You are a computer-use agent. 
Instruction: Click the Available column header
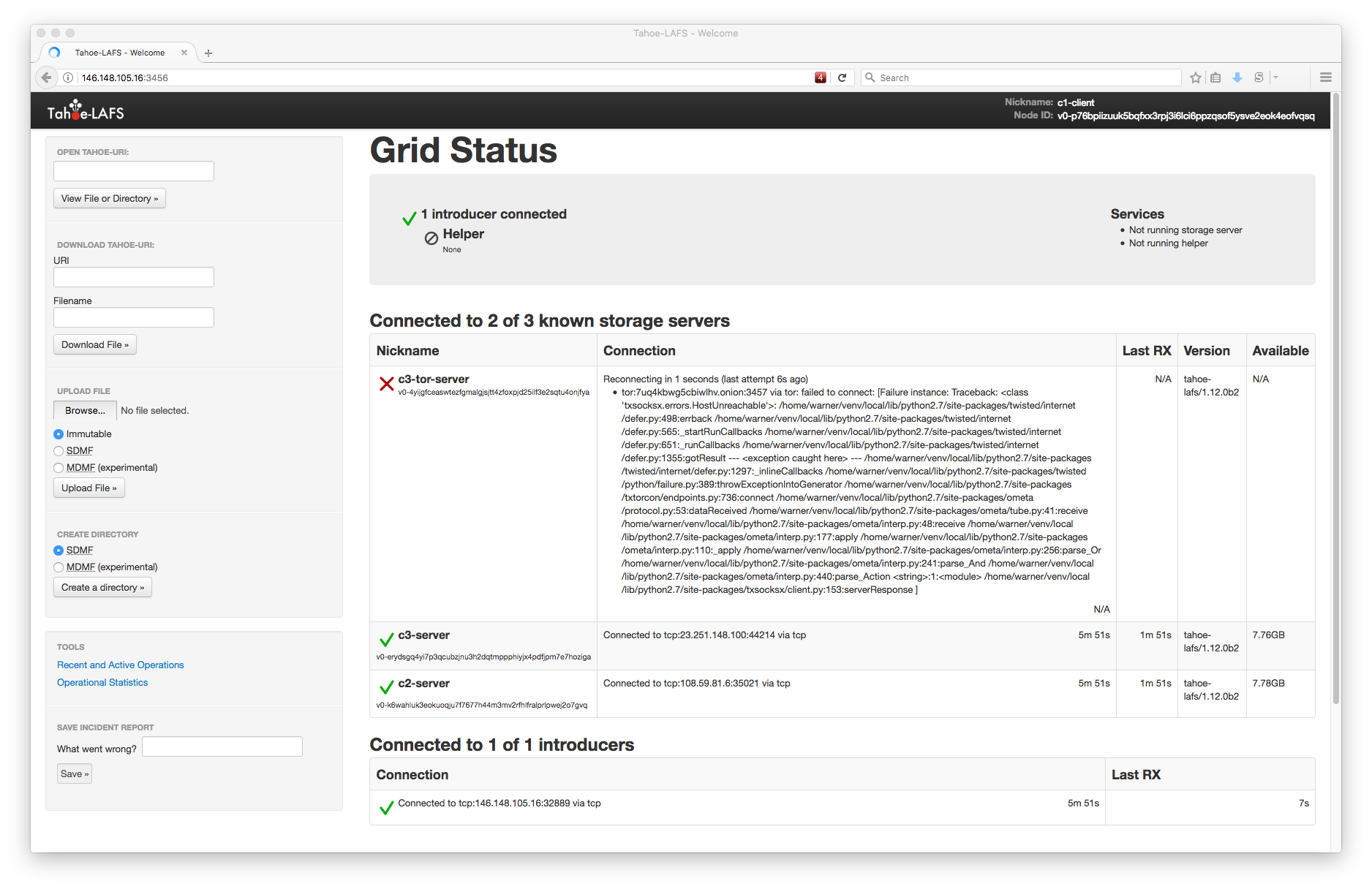[1280, 350]
